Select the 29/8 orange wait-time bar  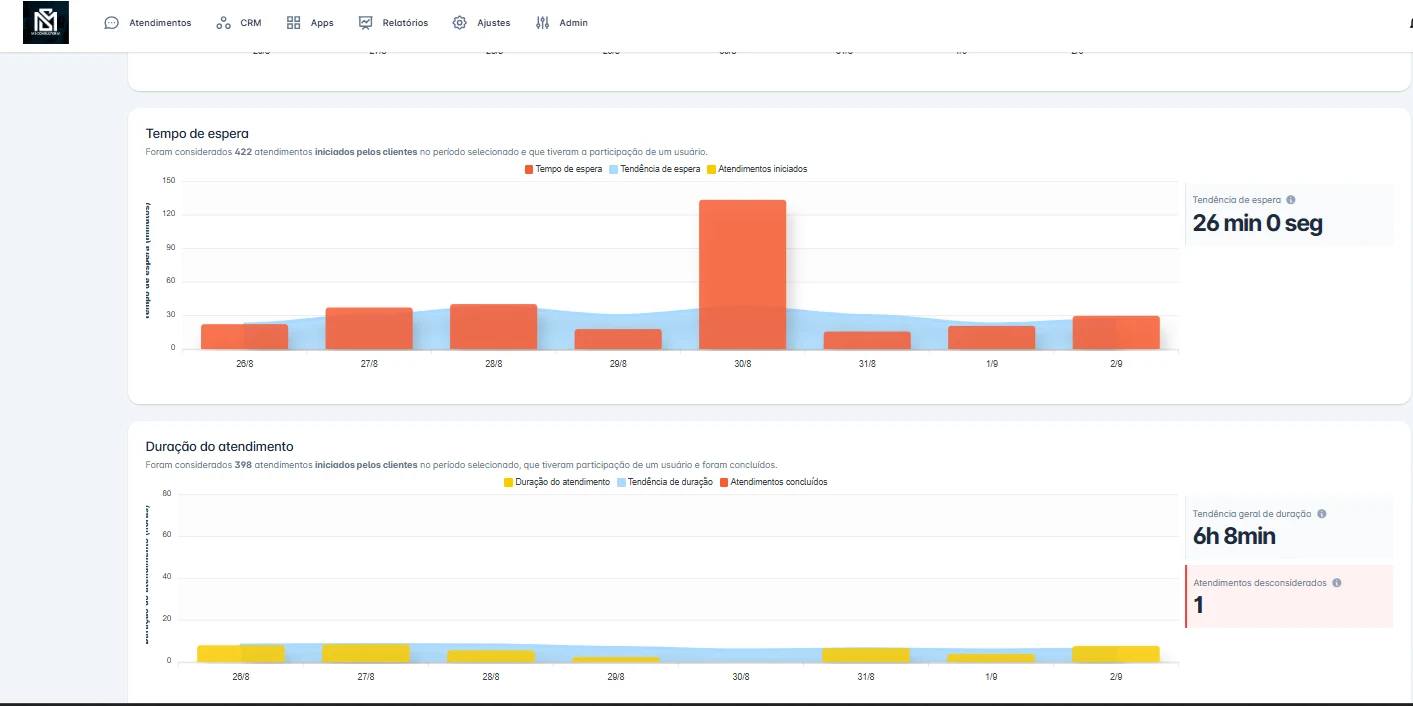pos(618,339)
